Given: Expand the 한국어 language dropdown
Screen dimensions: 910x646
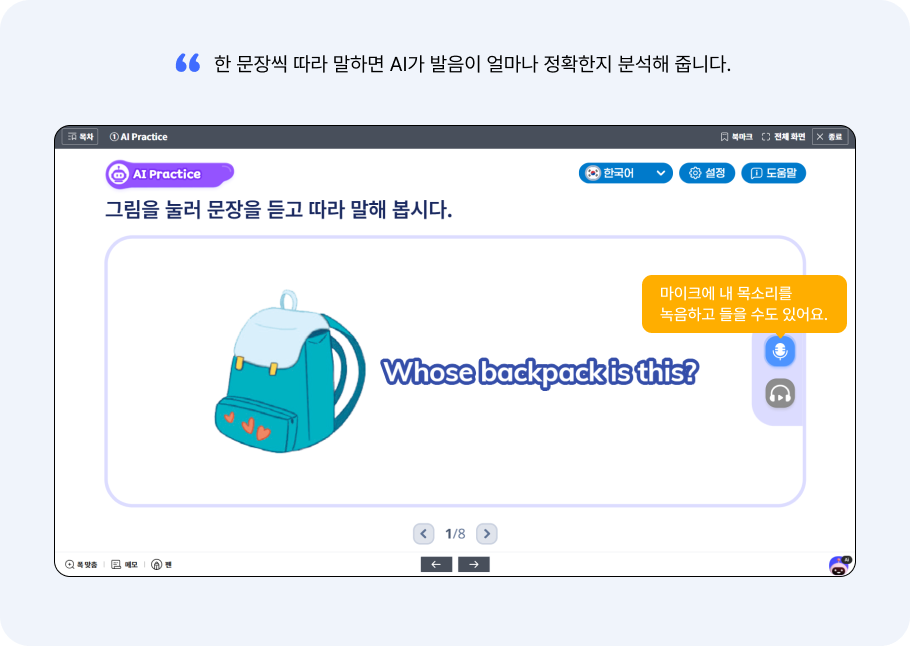Looking at the screenshot, I should (x=626, y=173).
